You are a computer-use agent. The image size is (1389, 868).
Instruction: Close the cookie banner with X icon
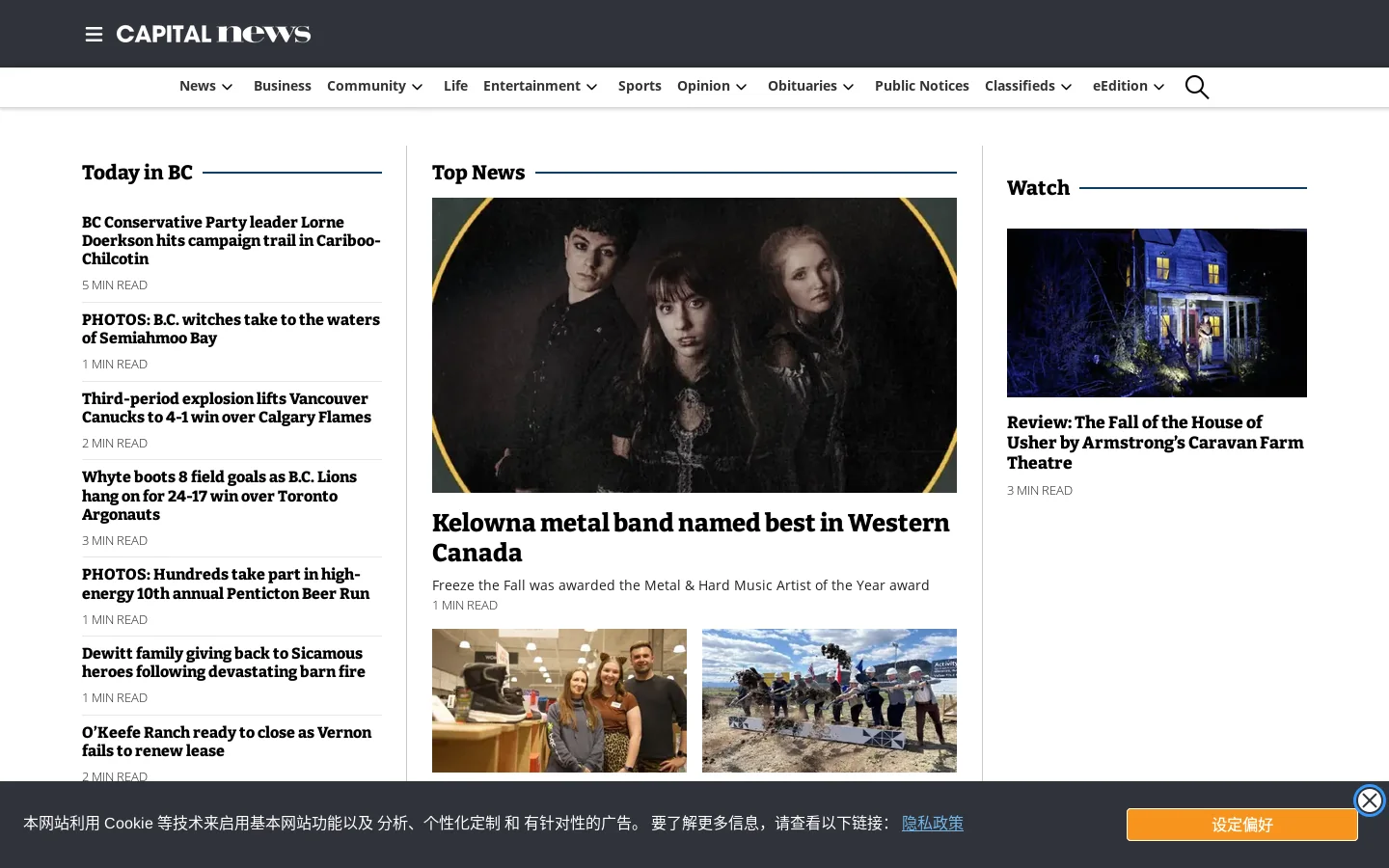coord(1369,800)
